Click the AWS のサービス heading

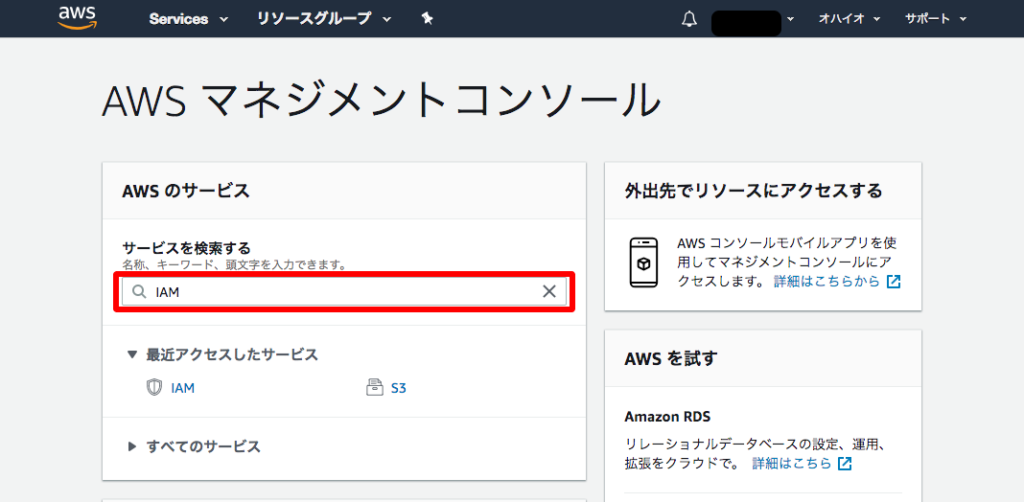[x=185, y=191]
